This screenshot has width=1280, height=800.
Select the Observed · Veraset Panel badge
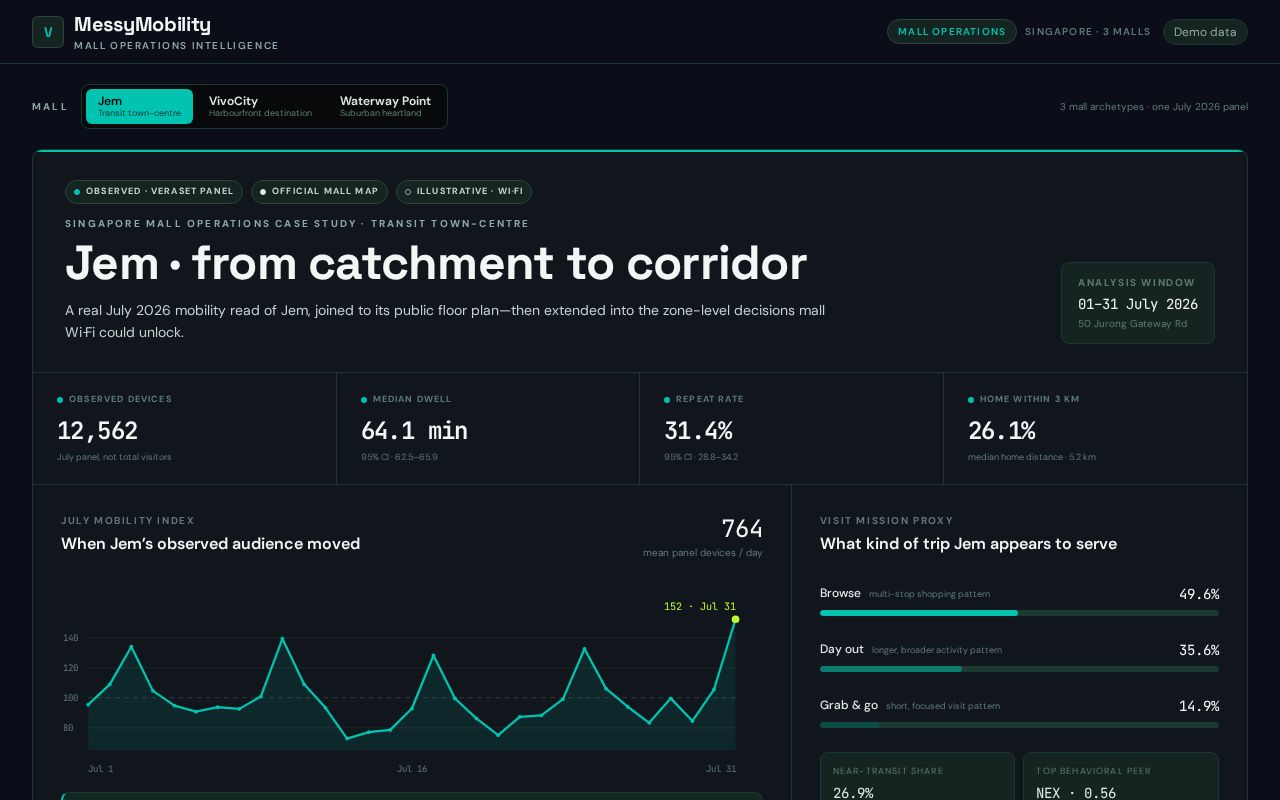[x=154, y=191]
